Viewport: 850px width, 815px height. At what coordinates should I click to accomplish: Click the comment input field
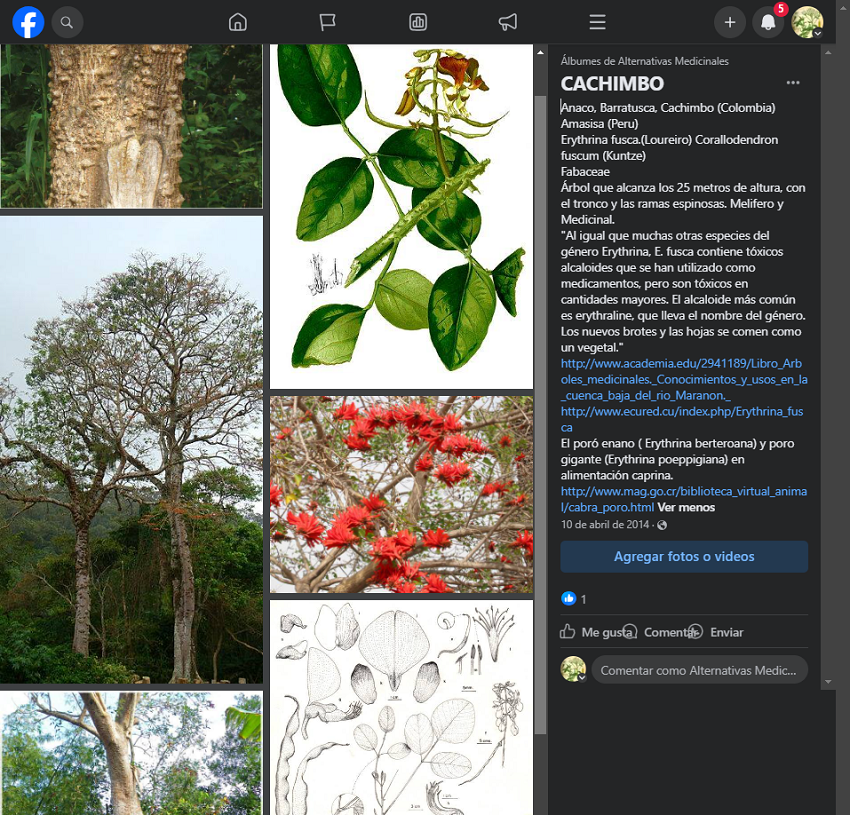point(698,670)
